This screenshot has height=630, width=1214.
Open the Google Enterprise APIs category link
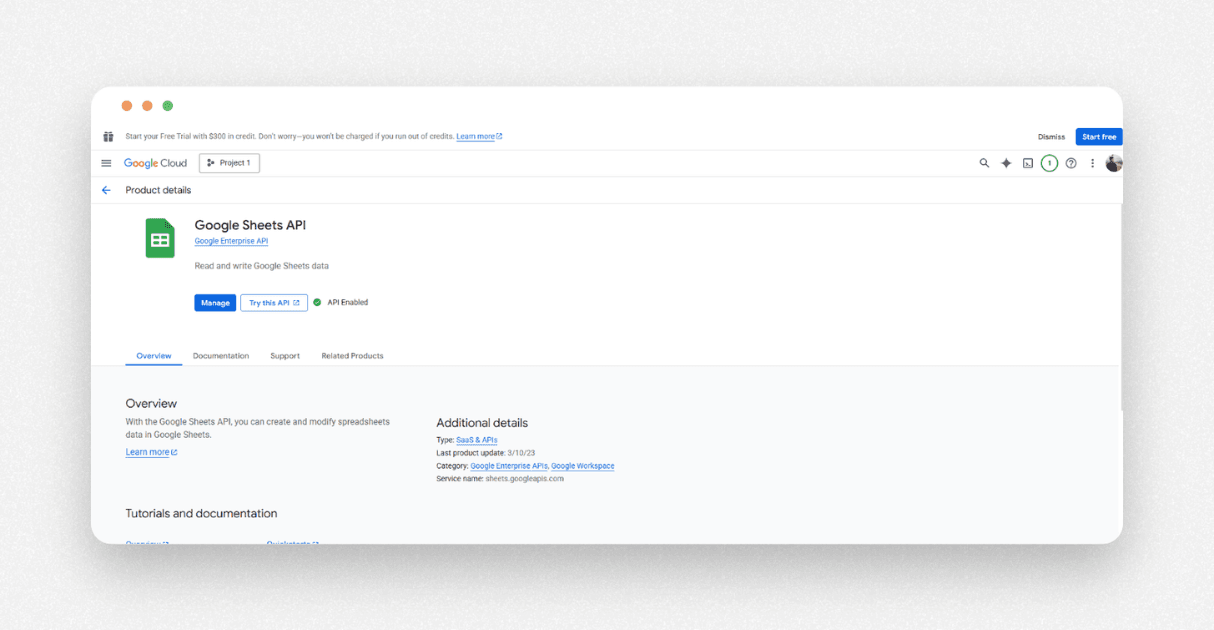(x=509, y=466)
